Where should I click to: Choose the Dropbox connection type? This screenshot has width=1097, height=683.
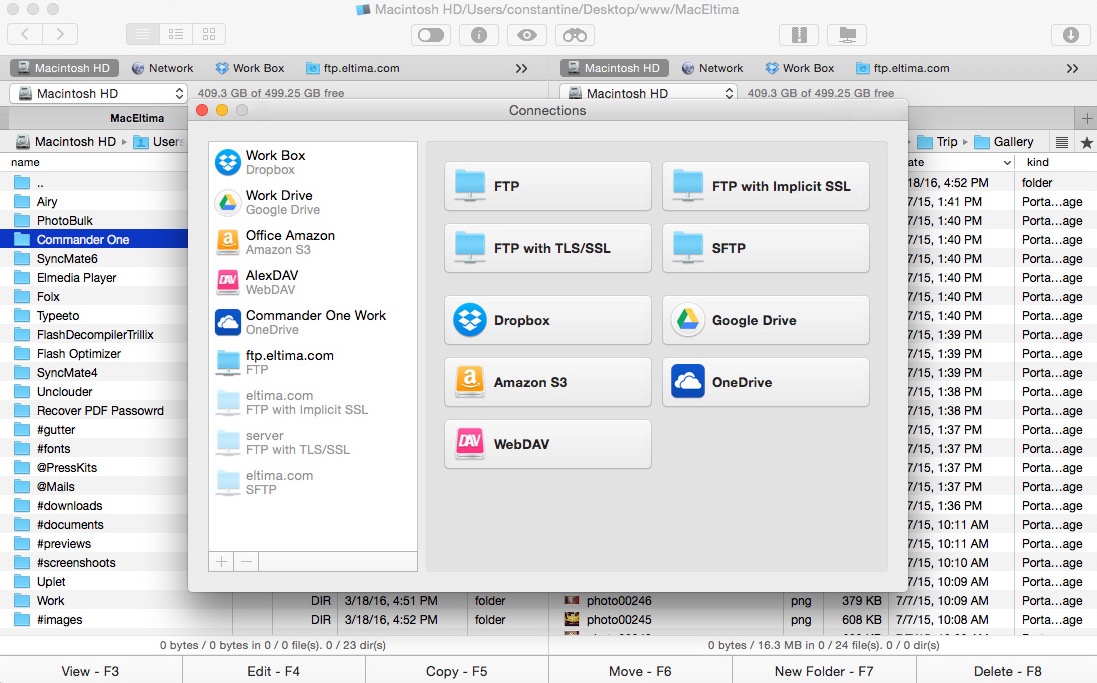coord(548,320)
